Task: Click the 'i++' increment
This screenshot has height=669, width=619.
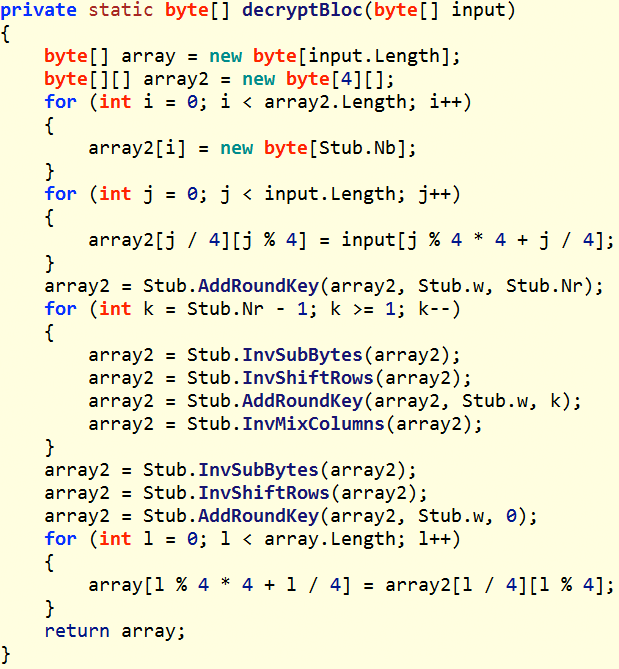Action: [445, 102]
